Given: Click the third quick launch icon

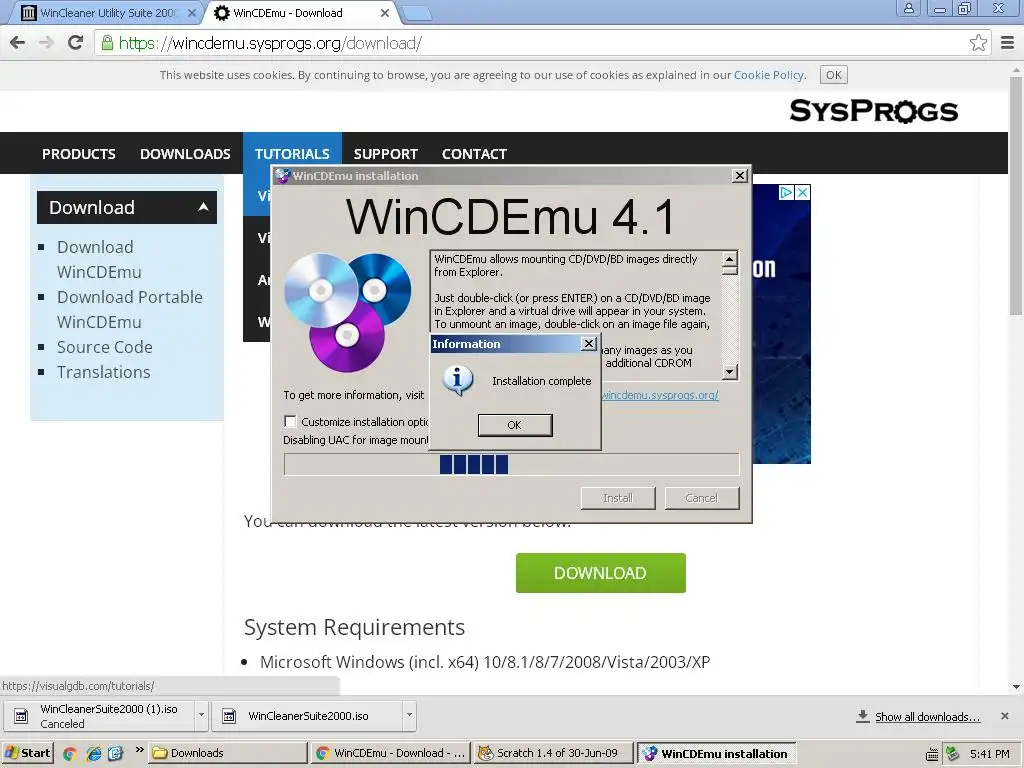Looking at the screenshot, I should (116, 754).
